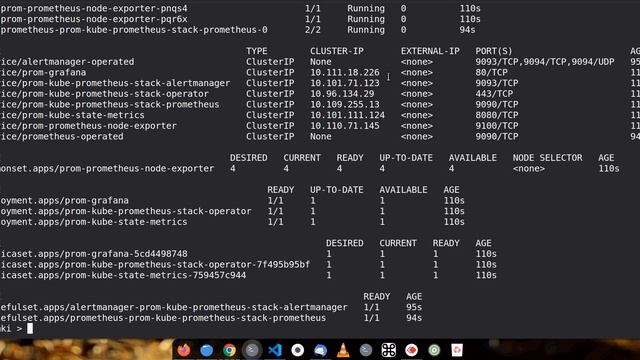640x360 pixels.
Task: Select cluster IP 10.109.255.13
Action: (344, 104)
